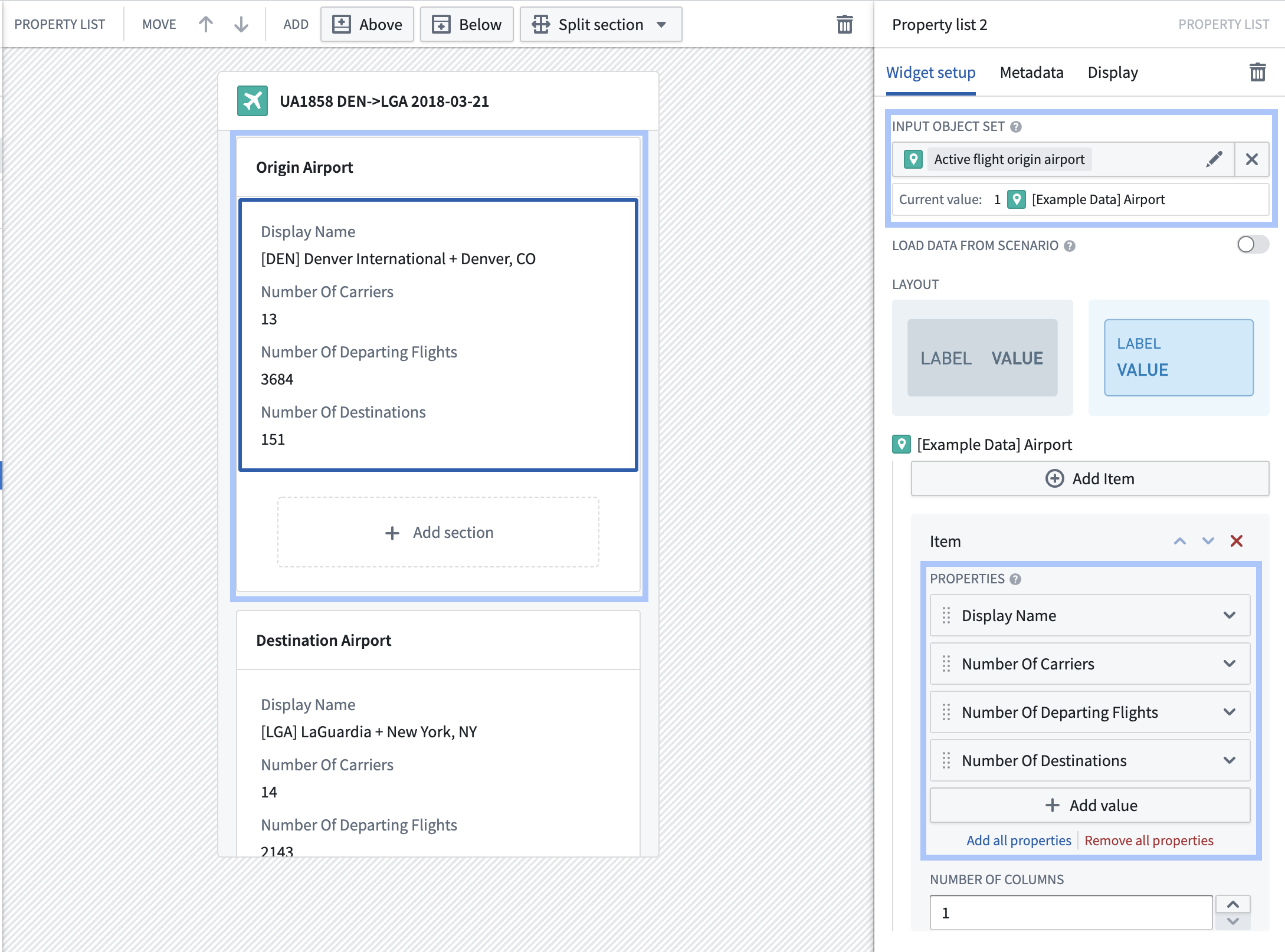Clear the Active flight origin airport variable
Image resolution: width=1285 pixels, height=952 pixels.
[x=1251, y=159]
